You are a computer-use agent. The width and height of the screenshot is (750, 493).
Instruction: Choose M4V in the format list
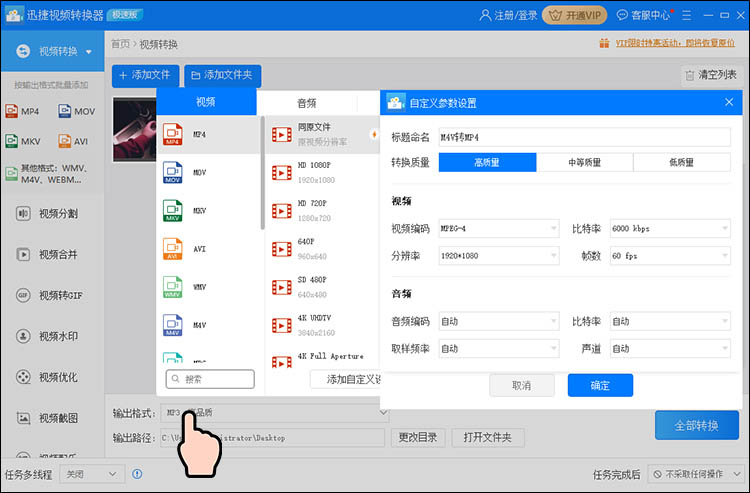coord(208,325)
